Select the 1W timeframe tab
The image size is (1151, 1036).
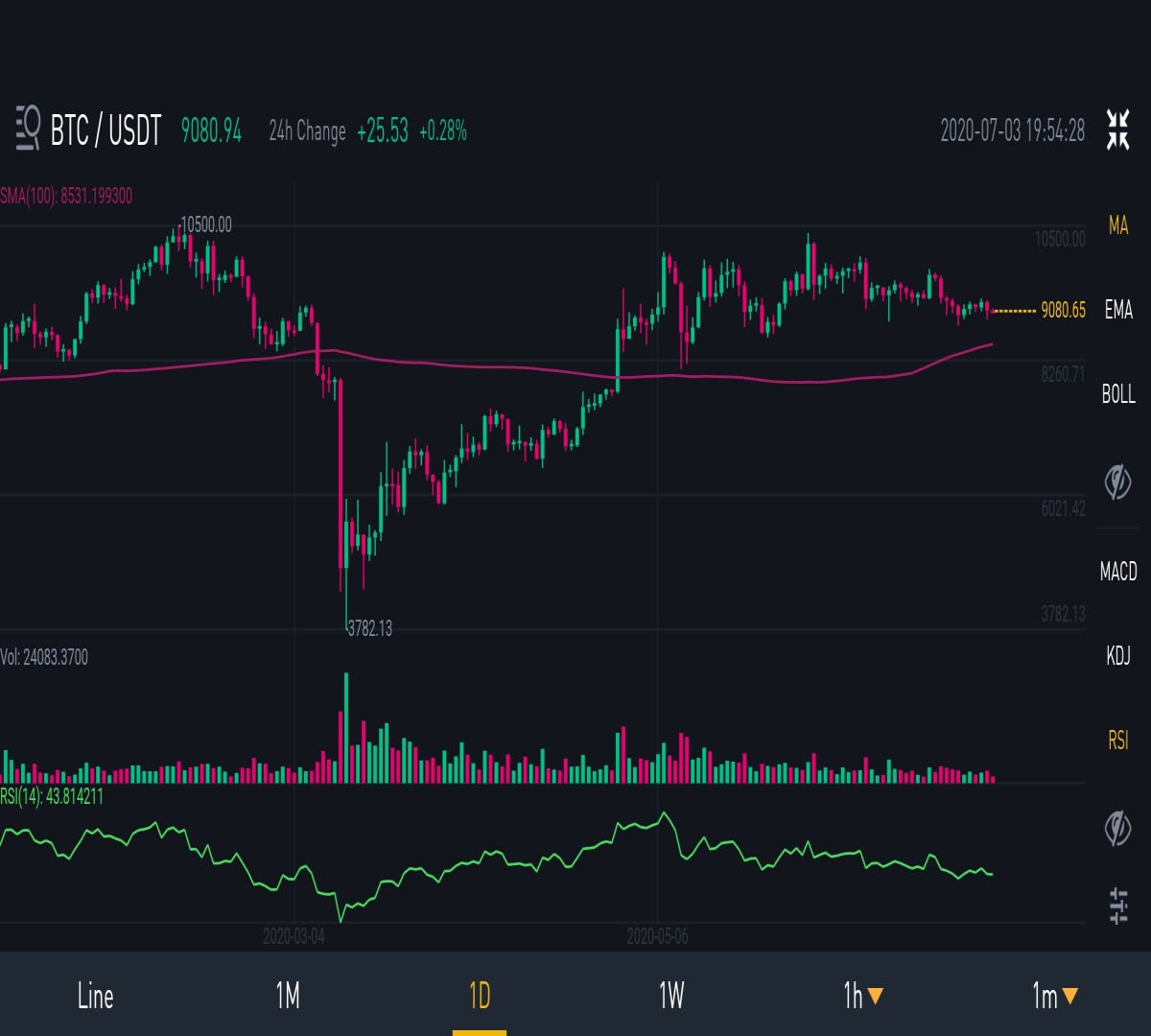pyautogui.click(x=671, y=996)
